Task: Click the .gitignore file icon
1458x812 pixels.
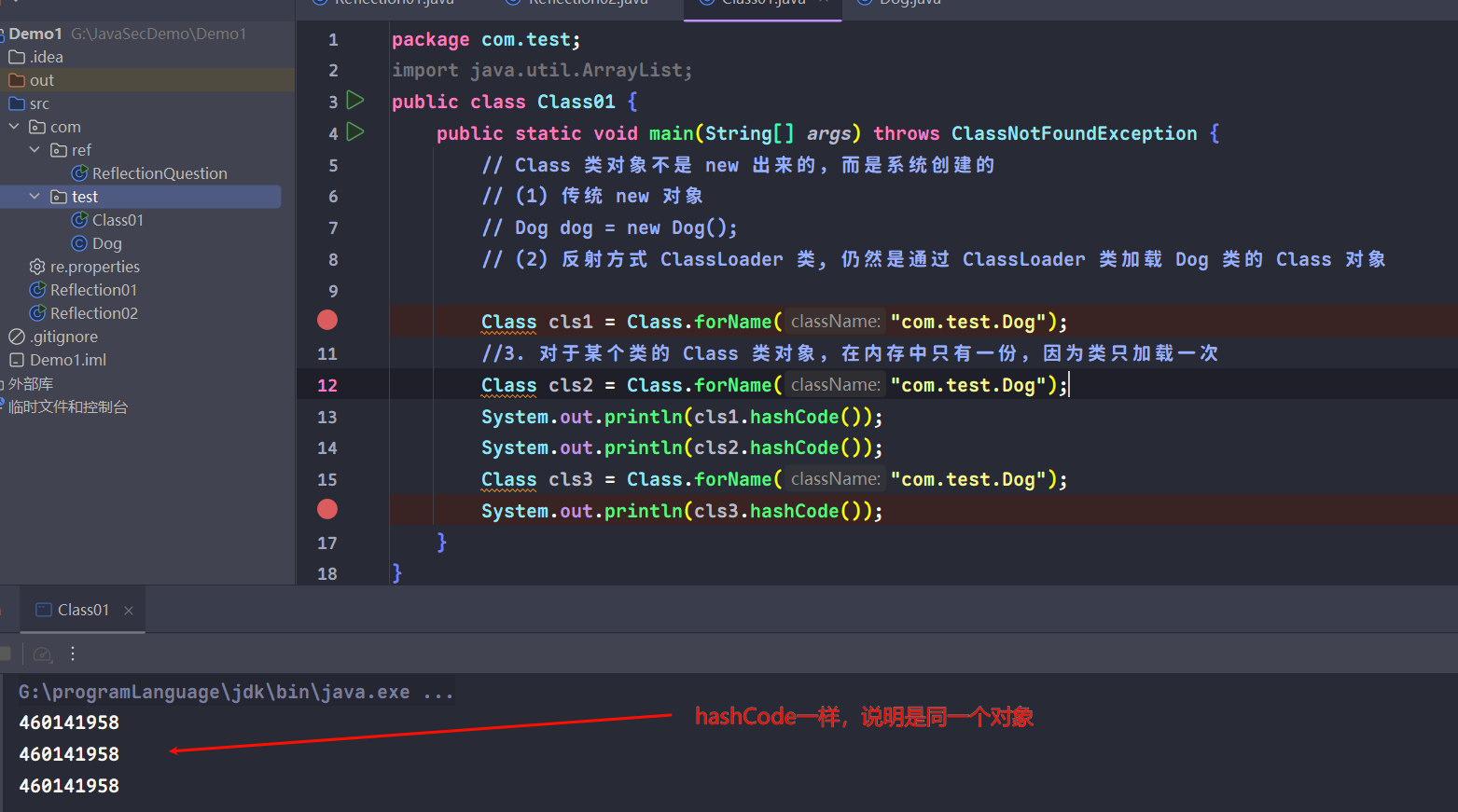Action: click(x=17, y=337)
